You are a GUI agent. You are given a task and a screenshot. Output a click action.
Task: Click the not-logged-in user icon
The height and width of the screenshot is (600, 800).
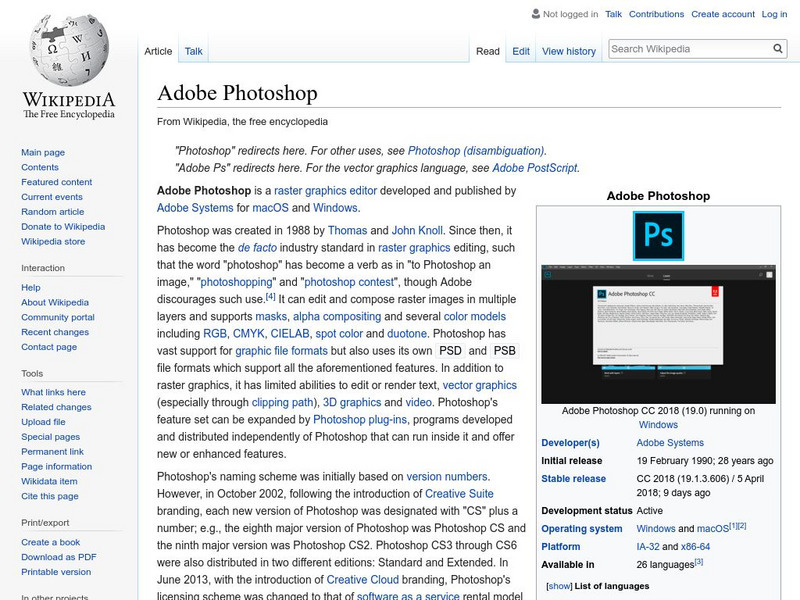coord(536,14)
